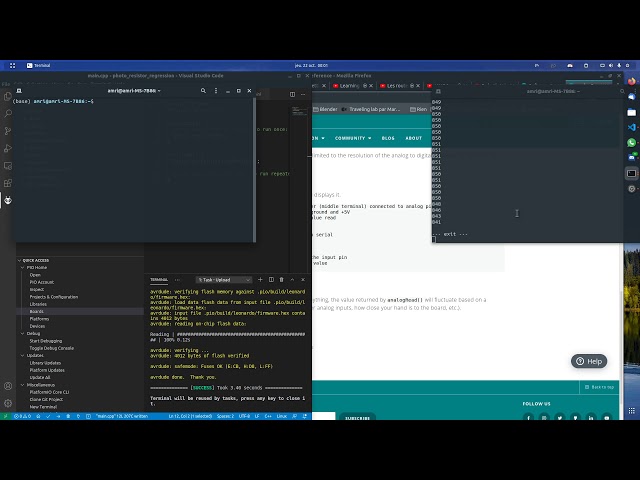This screenshot has height=480, width=640.
Task: Add new tab in front terminal window
Action: pyautogui.click(x=19, y=91)
